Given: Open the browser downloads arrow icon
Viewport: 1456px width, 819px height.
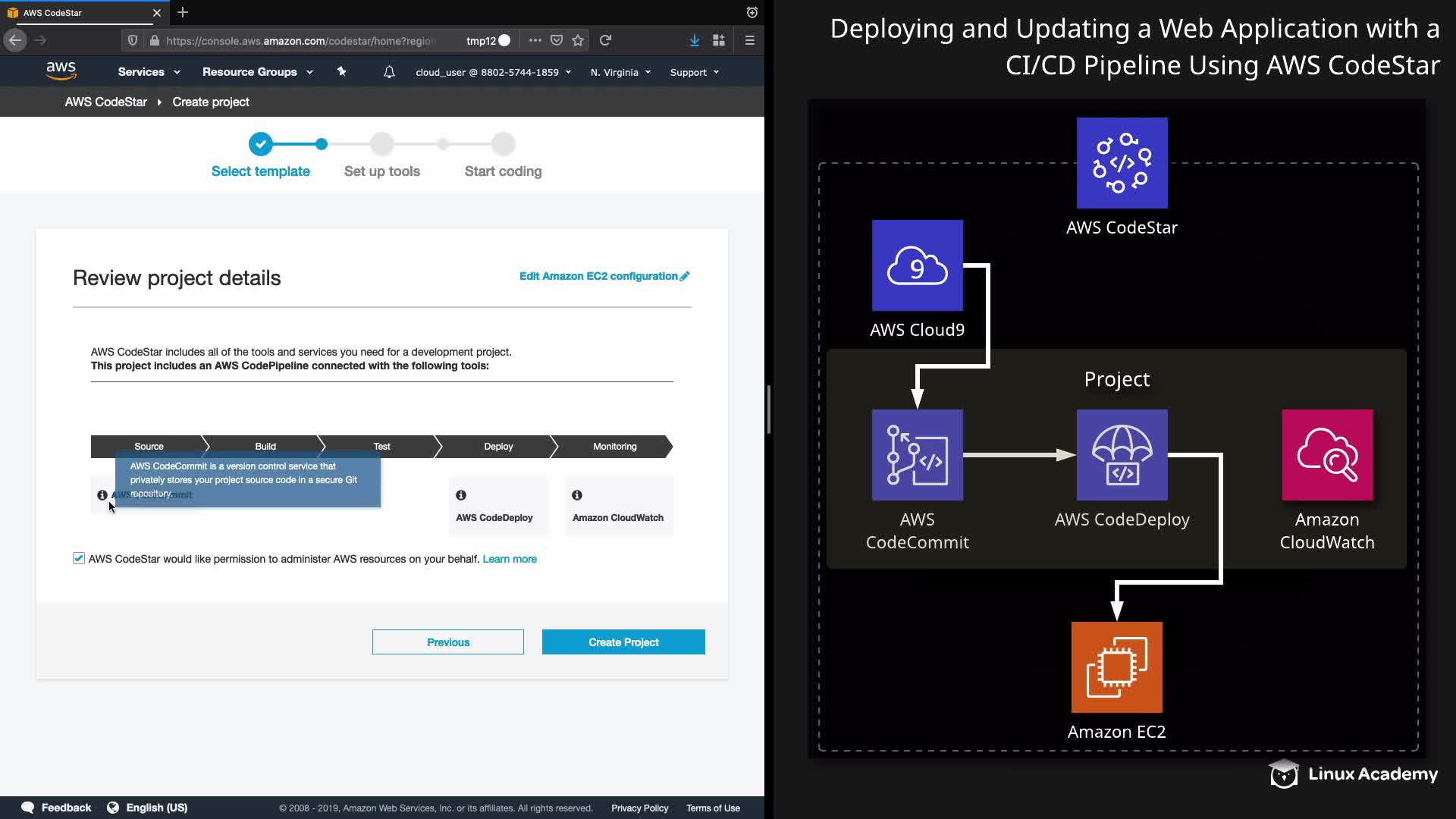Looking at the screenshot, I should click(694, 40).
